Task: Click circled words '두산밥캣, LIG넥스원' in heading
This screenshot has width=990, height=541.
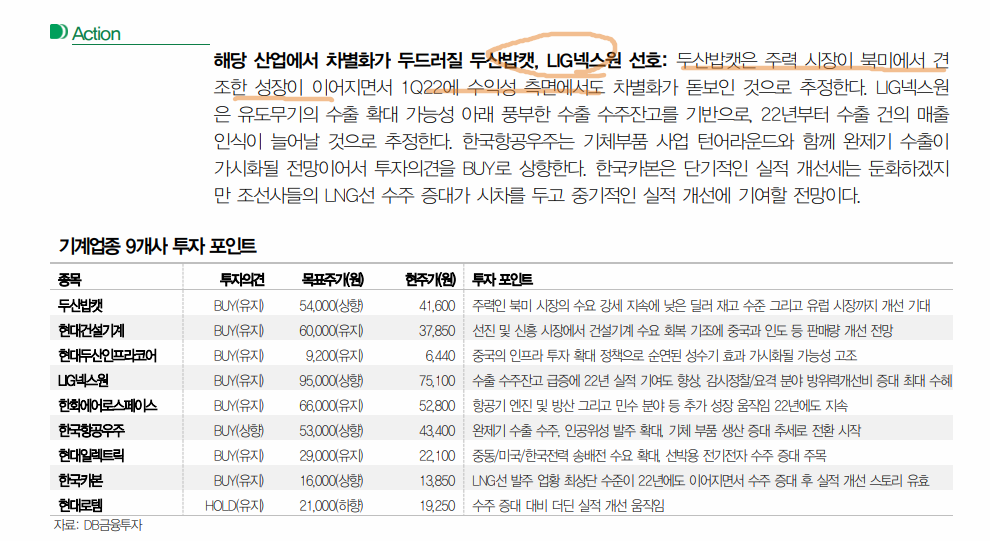Action: [545, 60]
